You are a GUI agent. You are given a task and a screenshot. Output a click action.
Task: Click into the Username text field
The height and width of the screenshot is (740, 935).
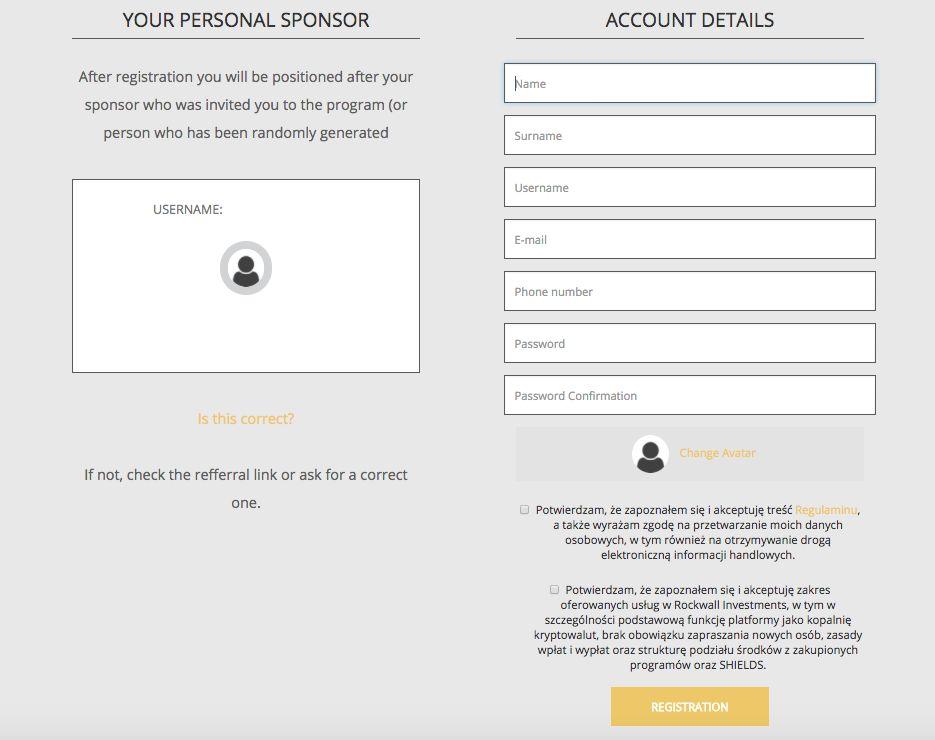pyautogui.click(x=689, y=187)
